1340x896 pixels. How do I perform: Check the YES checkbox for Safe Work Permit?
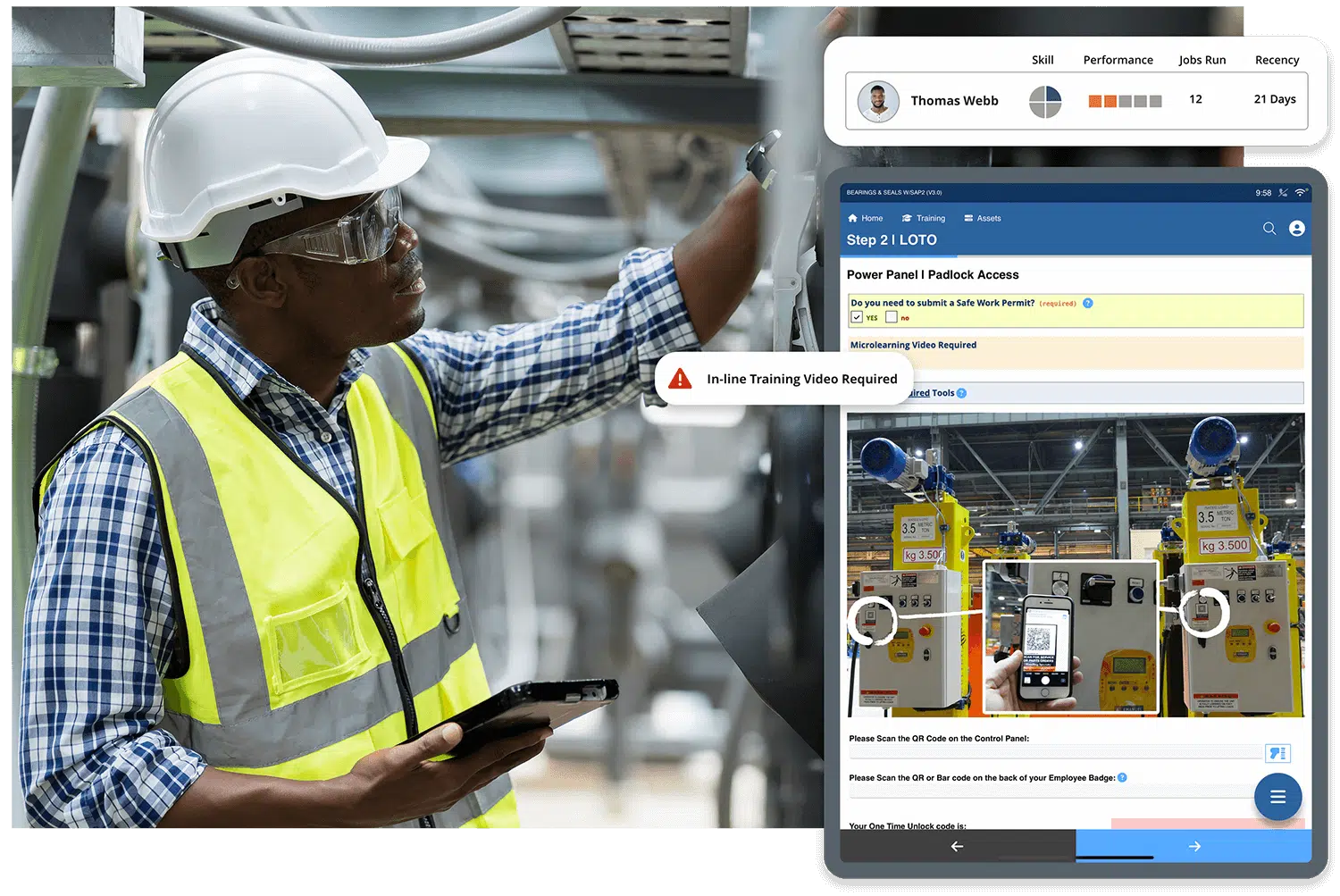click(857, 317)
